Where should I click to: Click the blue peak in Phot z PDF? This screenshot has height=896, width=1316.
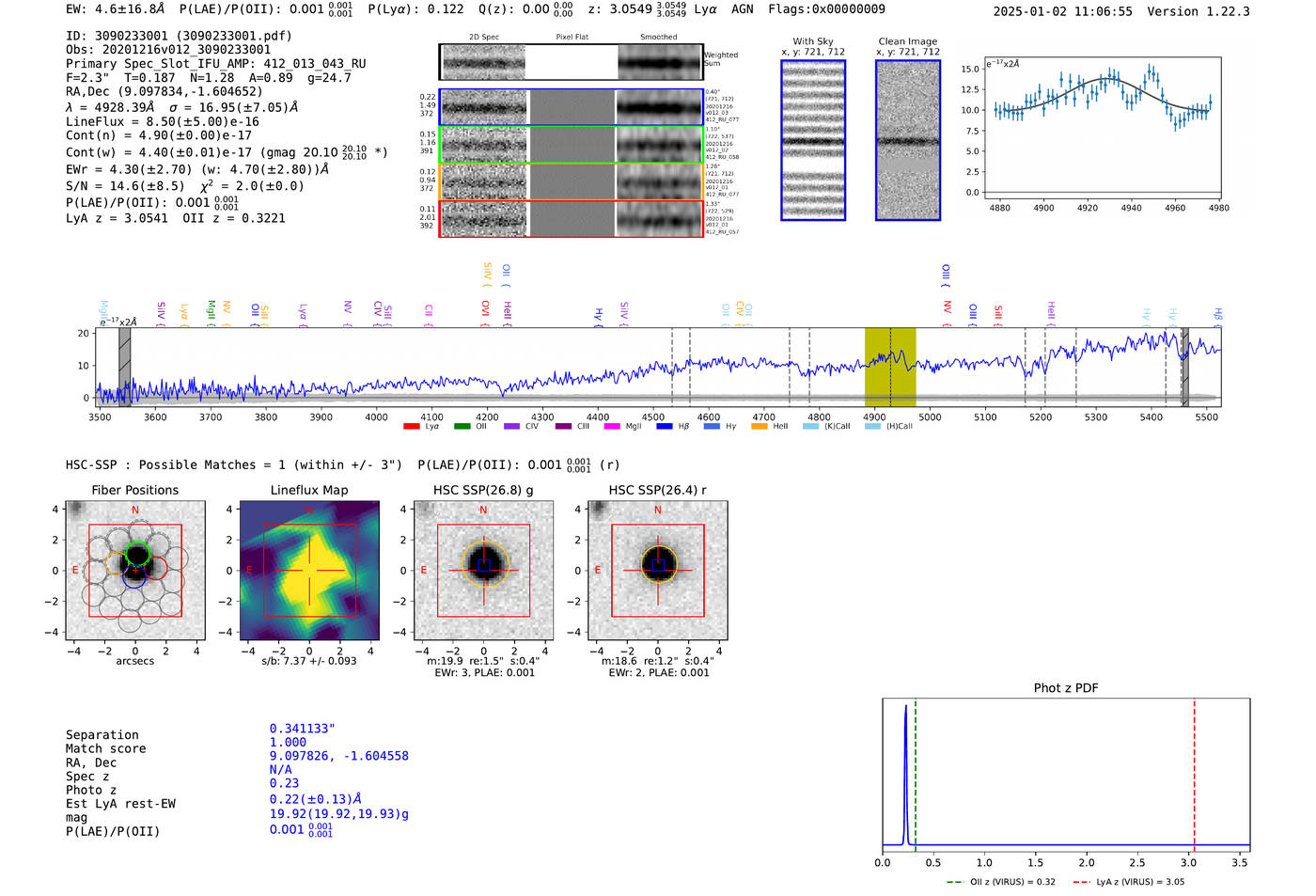(905, 773)
